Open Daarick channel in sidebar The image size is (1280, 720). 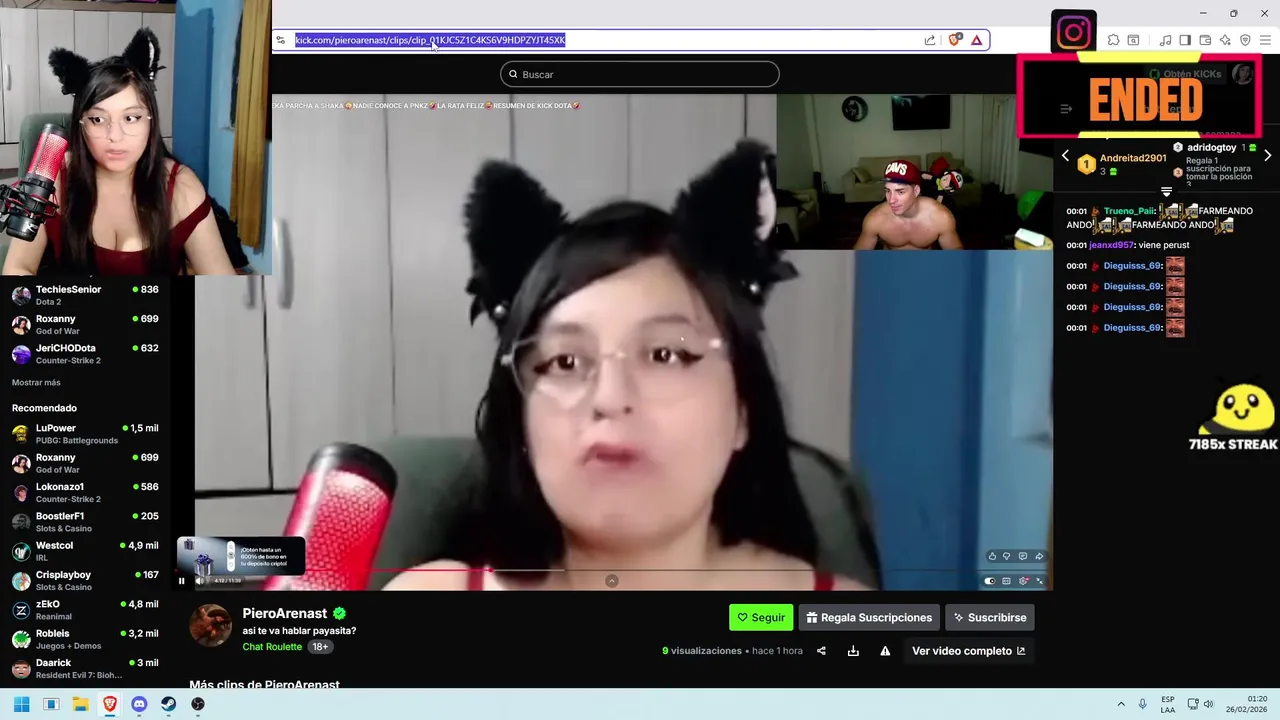(86, 668)
